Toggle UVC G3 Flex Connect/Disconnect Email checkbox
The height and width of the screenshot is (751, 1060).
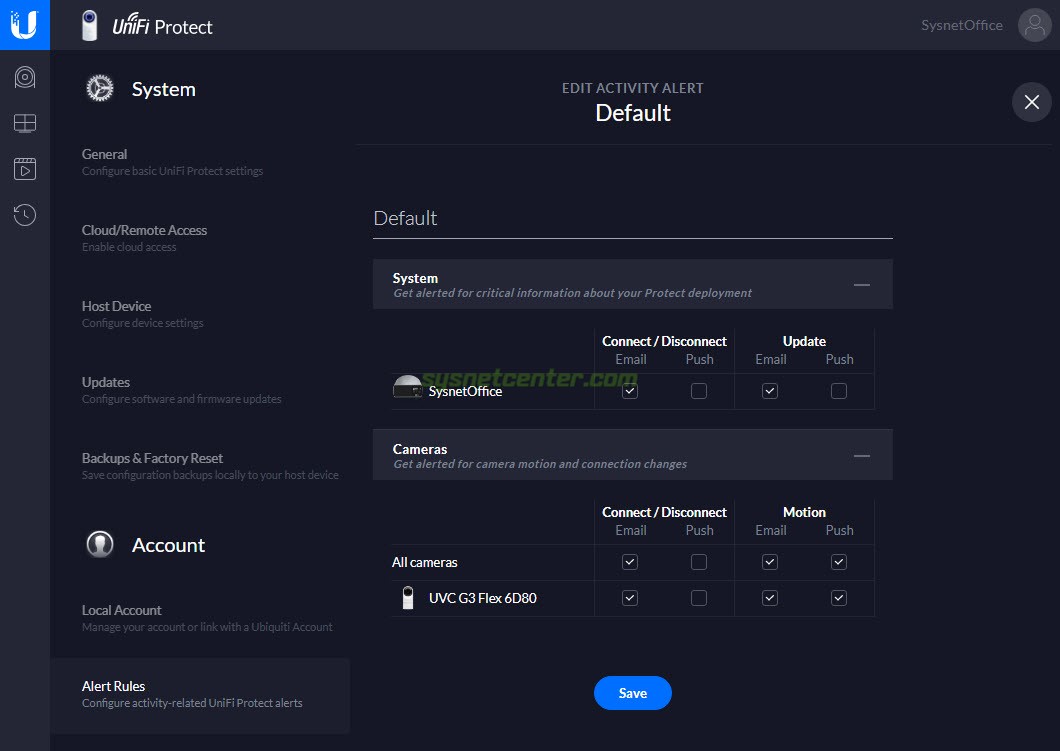[x=630, y=598]
